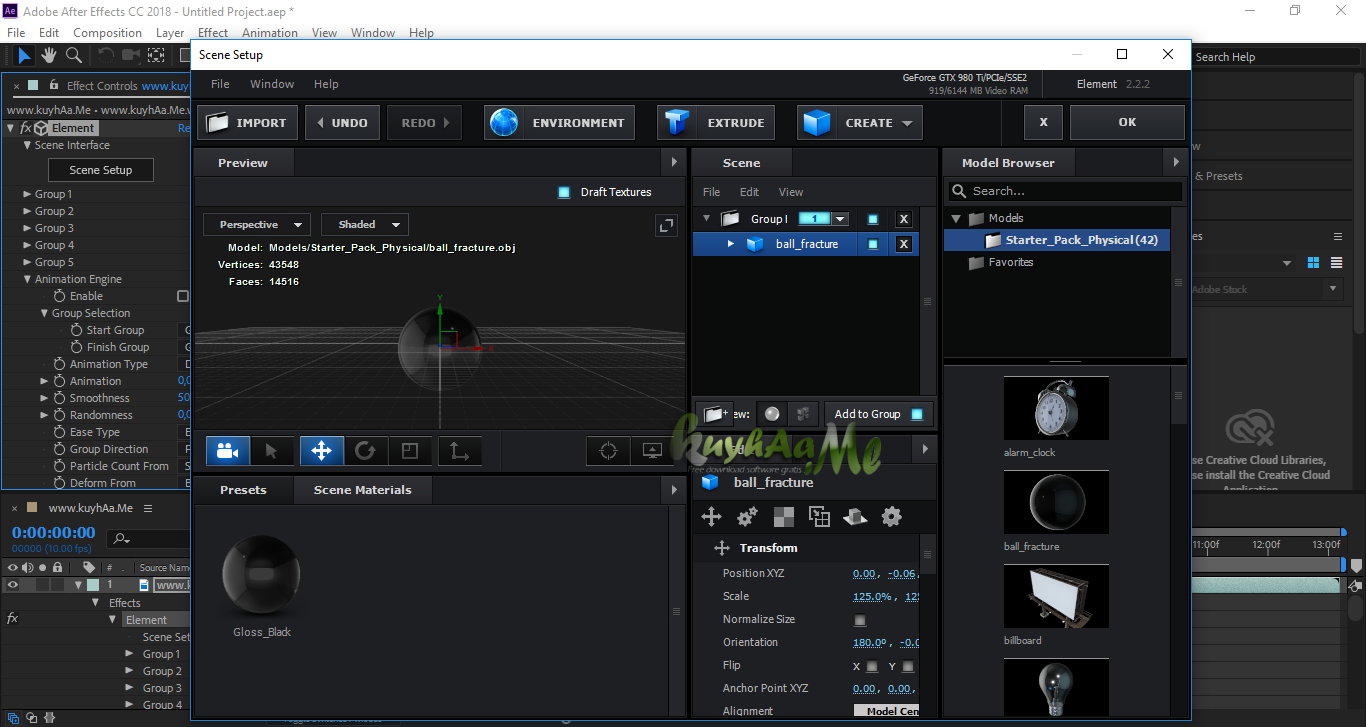Open the Perspective view dropdown
The height and width of the screenshot is (727, 1366).
click(256, 224)
